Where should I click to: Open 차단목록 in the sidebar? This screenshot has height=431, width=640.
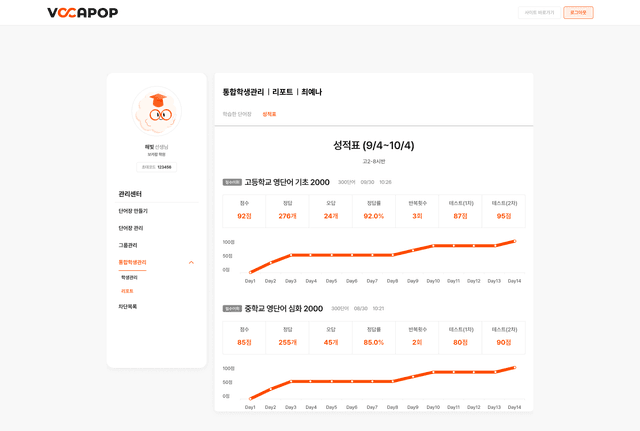point(128,307)
